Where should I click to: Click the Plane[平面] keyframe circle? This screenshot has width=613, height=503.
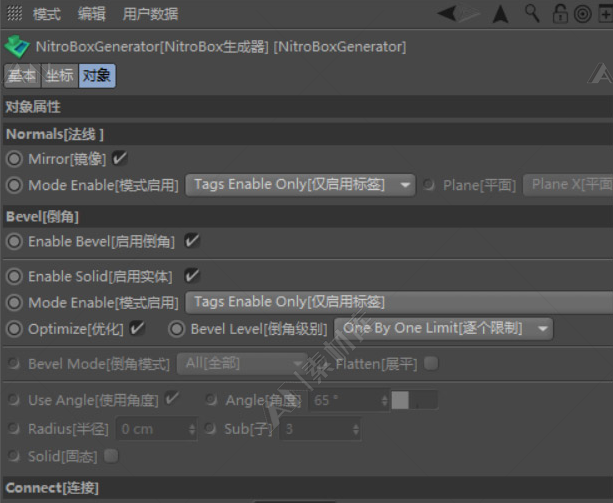pyautogui.click(x=429, y=185)
